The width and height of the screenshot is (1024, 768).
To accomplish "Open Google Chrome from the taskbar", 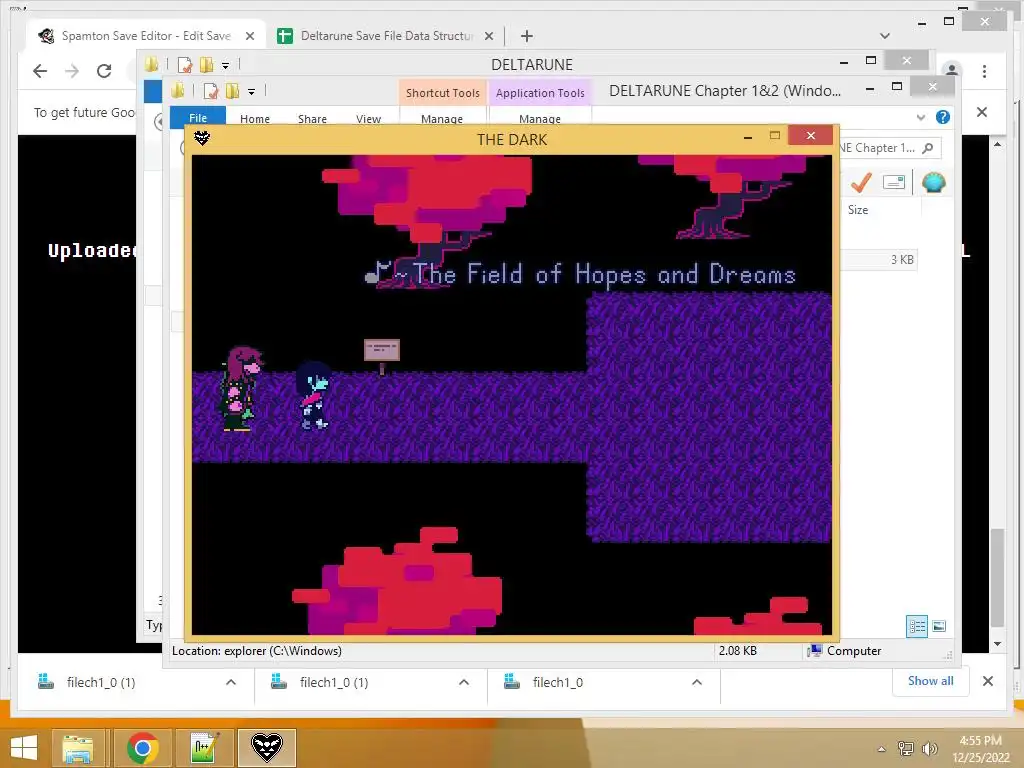I will 143,748.
